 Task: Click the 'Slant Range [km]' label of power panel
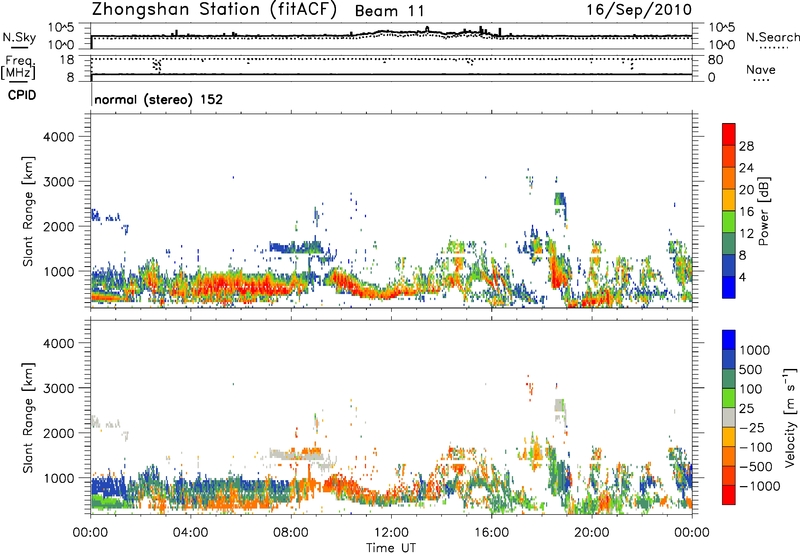28,211
